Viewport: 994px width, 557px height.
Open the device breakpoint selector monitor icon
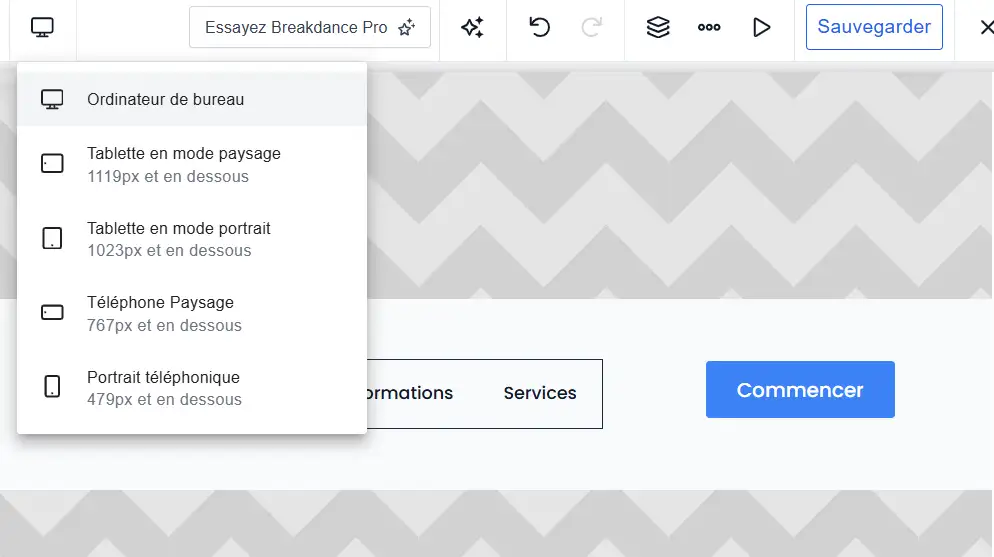pyautogui.click(x=42, y=27)
